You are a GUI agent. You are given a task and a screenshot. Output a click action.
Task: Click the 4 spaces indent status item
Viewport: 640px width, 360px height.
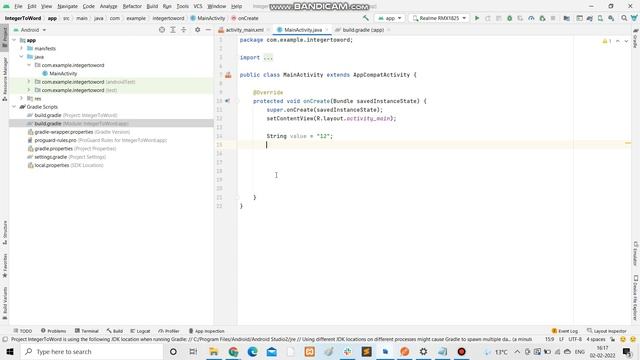pos(596,339)
